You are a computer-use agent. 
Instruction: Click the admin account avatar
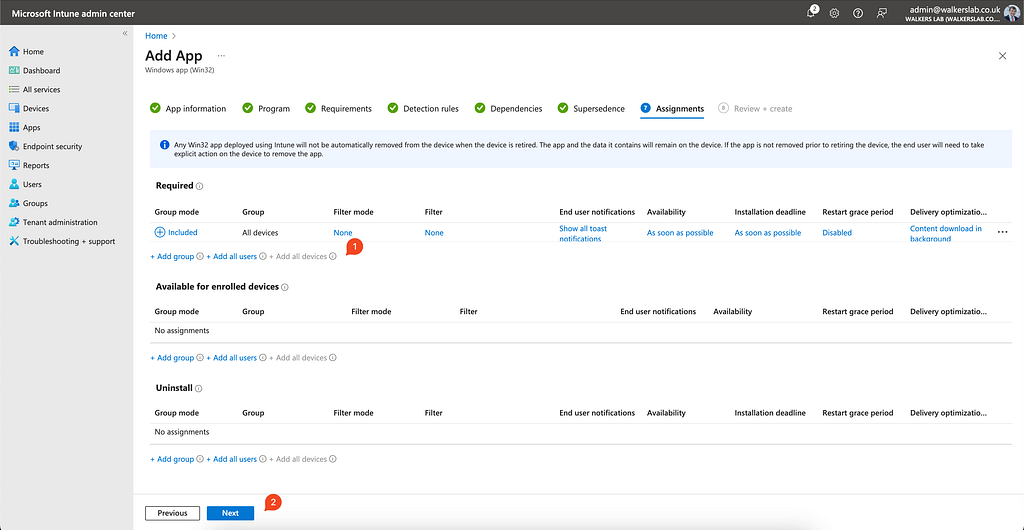click(1011, 13)
